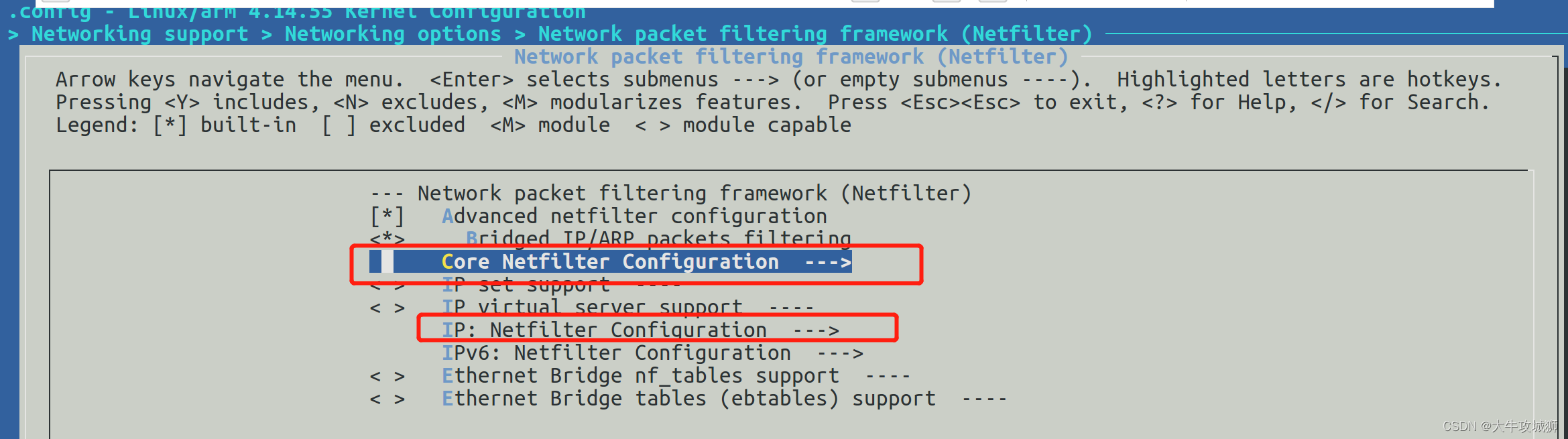1568x439 pixels.
Task: Click the Legend line text
Action: tap(453, 125)
